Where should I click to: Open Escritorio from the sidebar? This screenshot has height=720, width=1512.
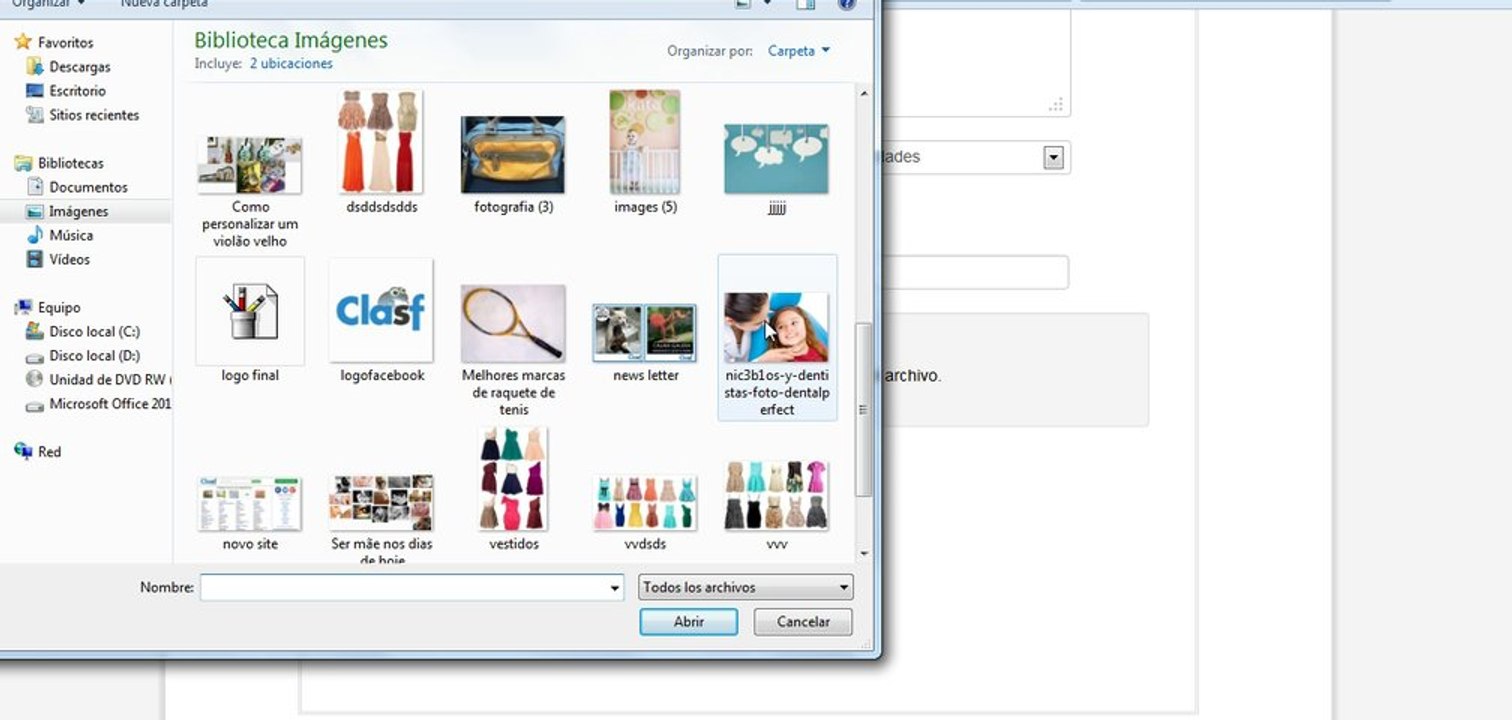pyautogui.click(x=77, y=91)
